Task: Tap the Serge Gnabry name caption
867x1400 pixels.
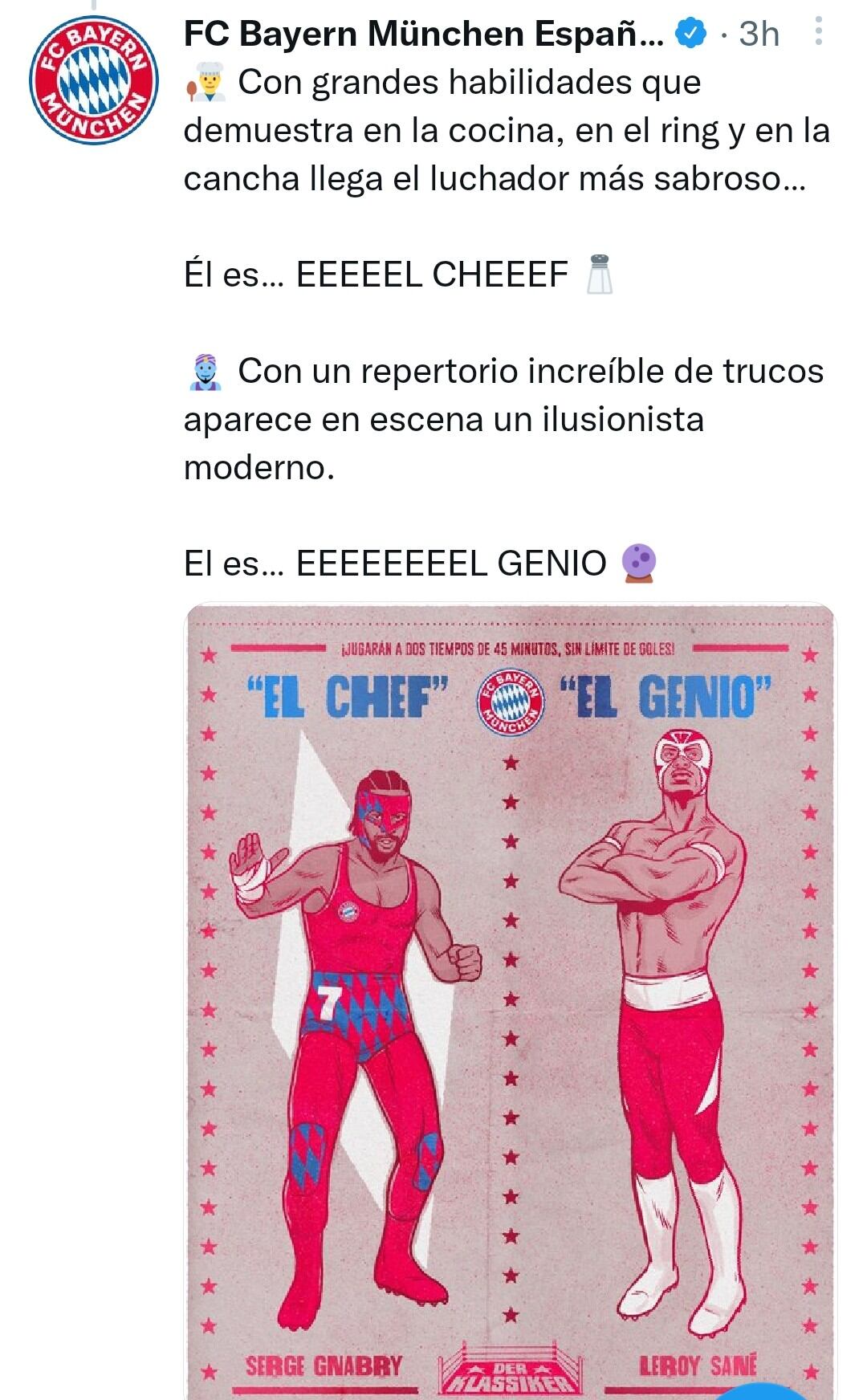Action: click(x=324, y=1365)
